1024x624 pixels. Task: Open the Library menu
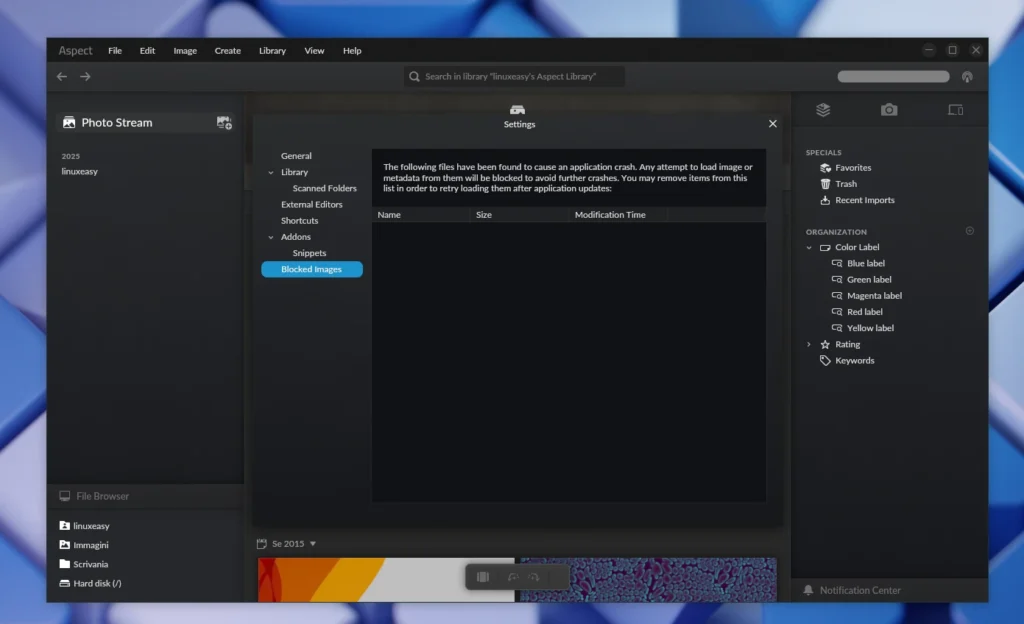tap(272, 51)
